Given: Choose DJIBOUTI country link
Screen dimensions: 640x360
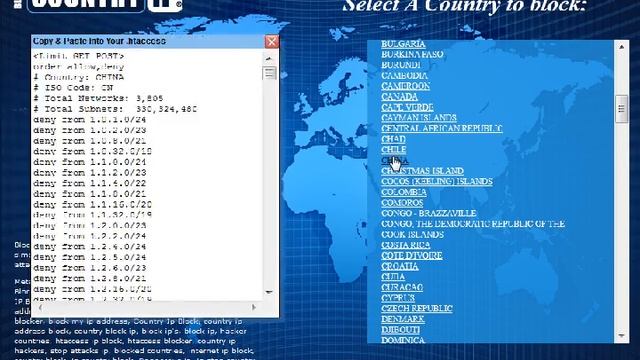Looking at the screenshot, I should [x=400, y=330].
